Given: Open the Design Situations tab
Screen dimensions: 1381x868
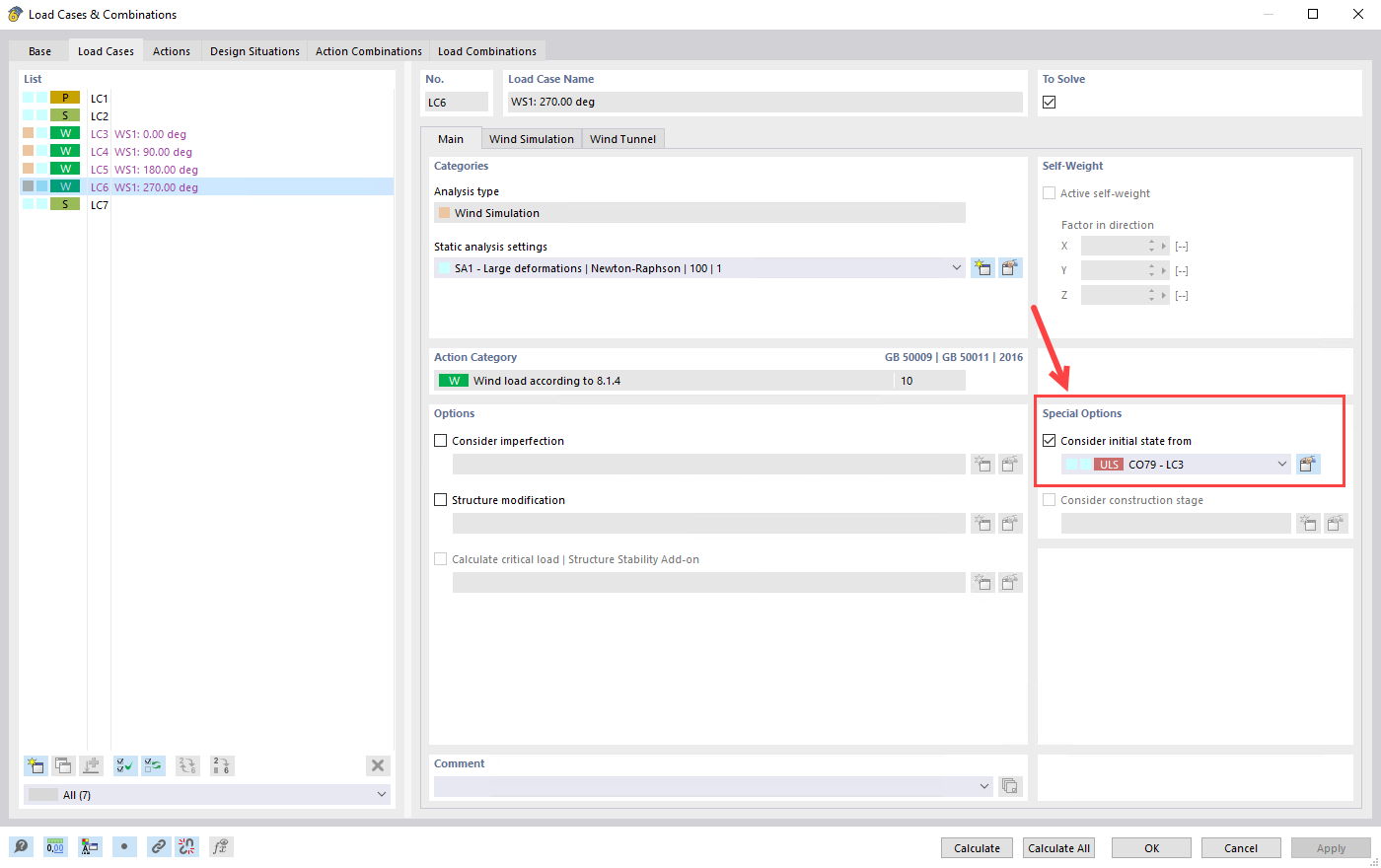Looking at the screenshot, I should [254, 51].
